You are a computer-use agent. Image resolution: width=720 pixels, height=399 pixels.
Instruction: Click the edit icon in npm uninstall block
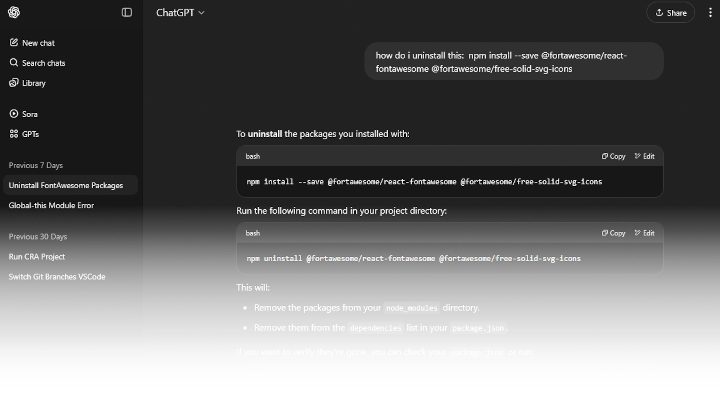[637, 233]
